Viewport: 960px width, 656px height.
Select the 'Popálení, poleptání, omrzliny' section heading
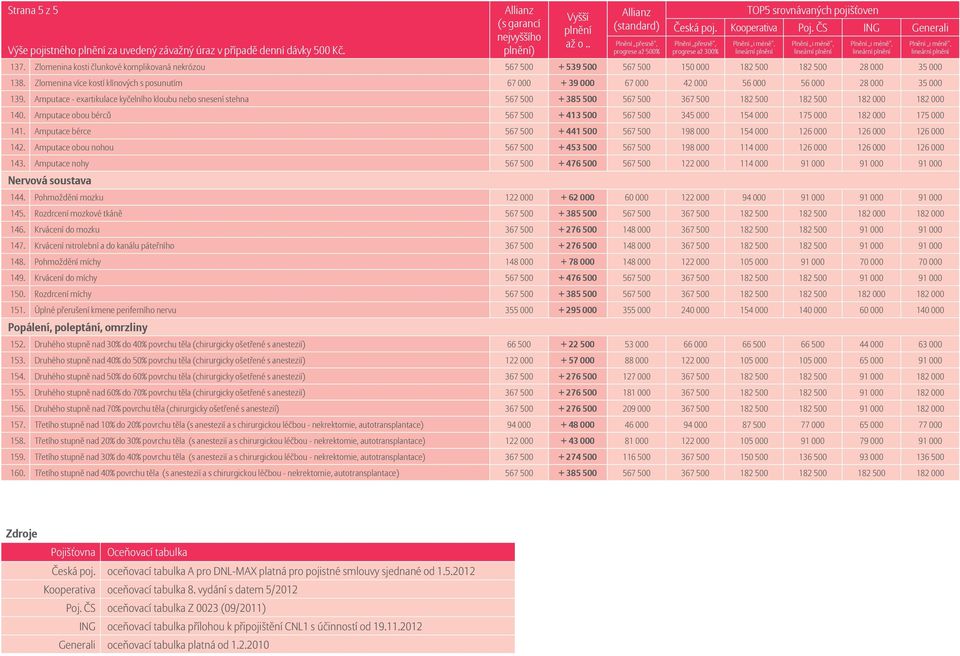pyautogui.click(x=78, y=327)
